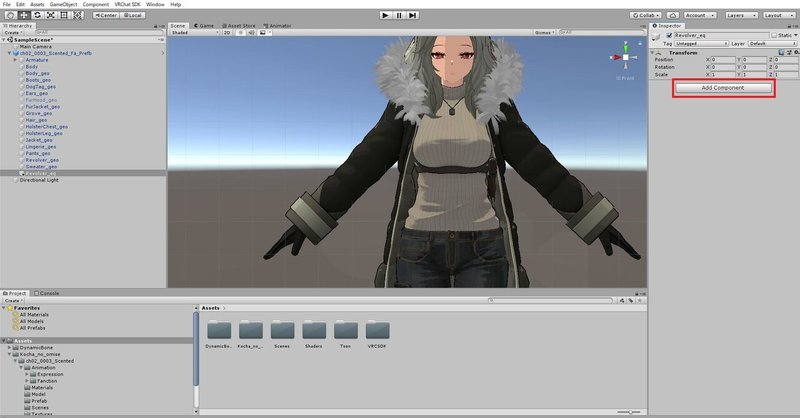Open Transform gear options menu
Viewport: 800px width, 418px height.
tap(796, 53)
